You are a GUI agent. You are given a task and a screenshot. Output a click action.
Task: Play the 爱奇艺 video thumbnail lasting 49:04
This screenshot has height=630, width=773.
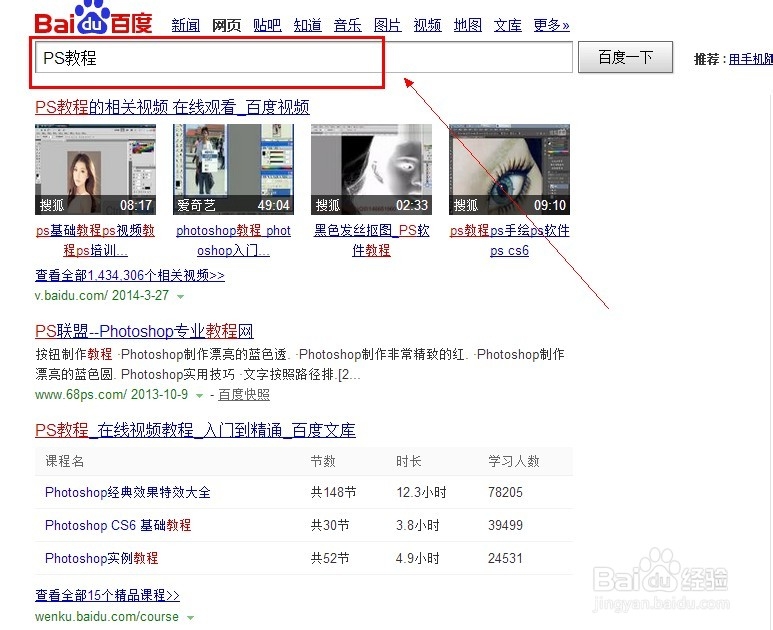[x=233, y=169]
